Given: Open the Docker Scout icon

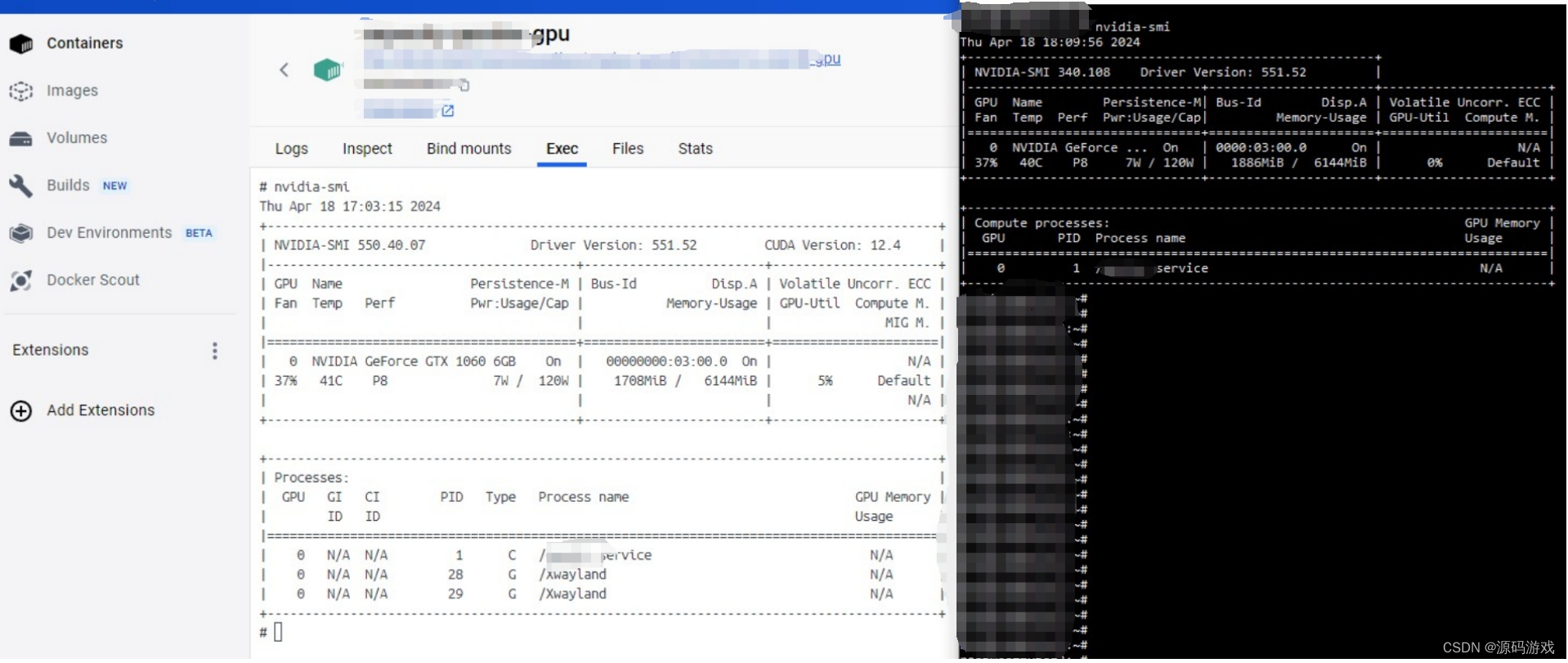Looking at the screenshot, I should [x=21, y=280].
